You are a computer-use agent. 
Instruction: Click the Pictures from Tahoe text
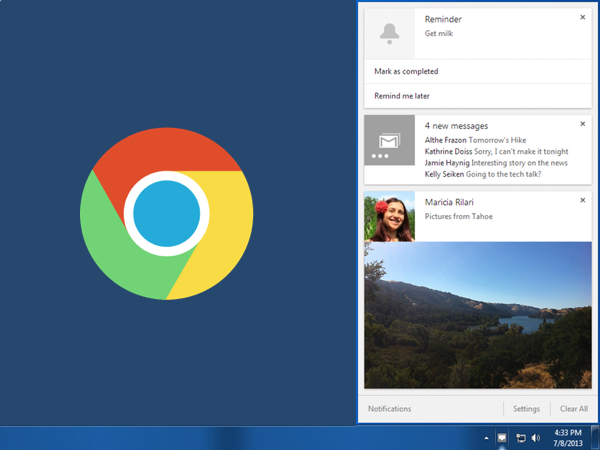458,217
